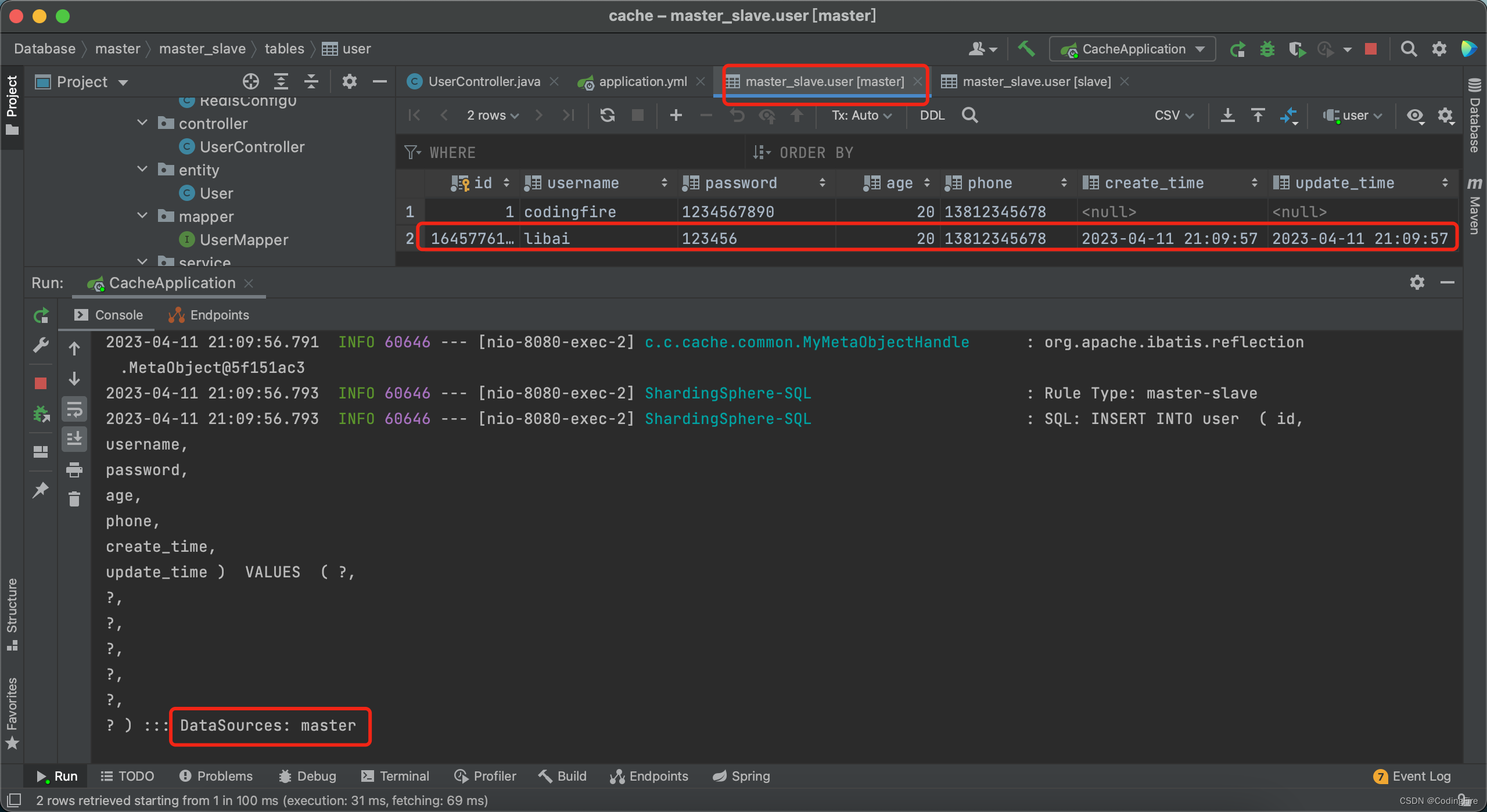Image resolution: width=1487 pixels, height=812 pixels.
Task: Select the UserMapper file in tree
Action: click(x=243, y=239)
